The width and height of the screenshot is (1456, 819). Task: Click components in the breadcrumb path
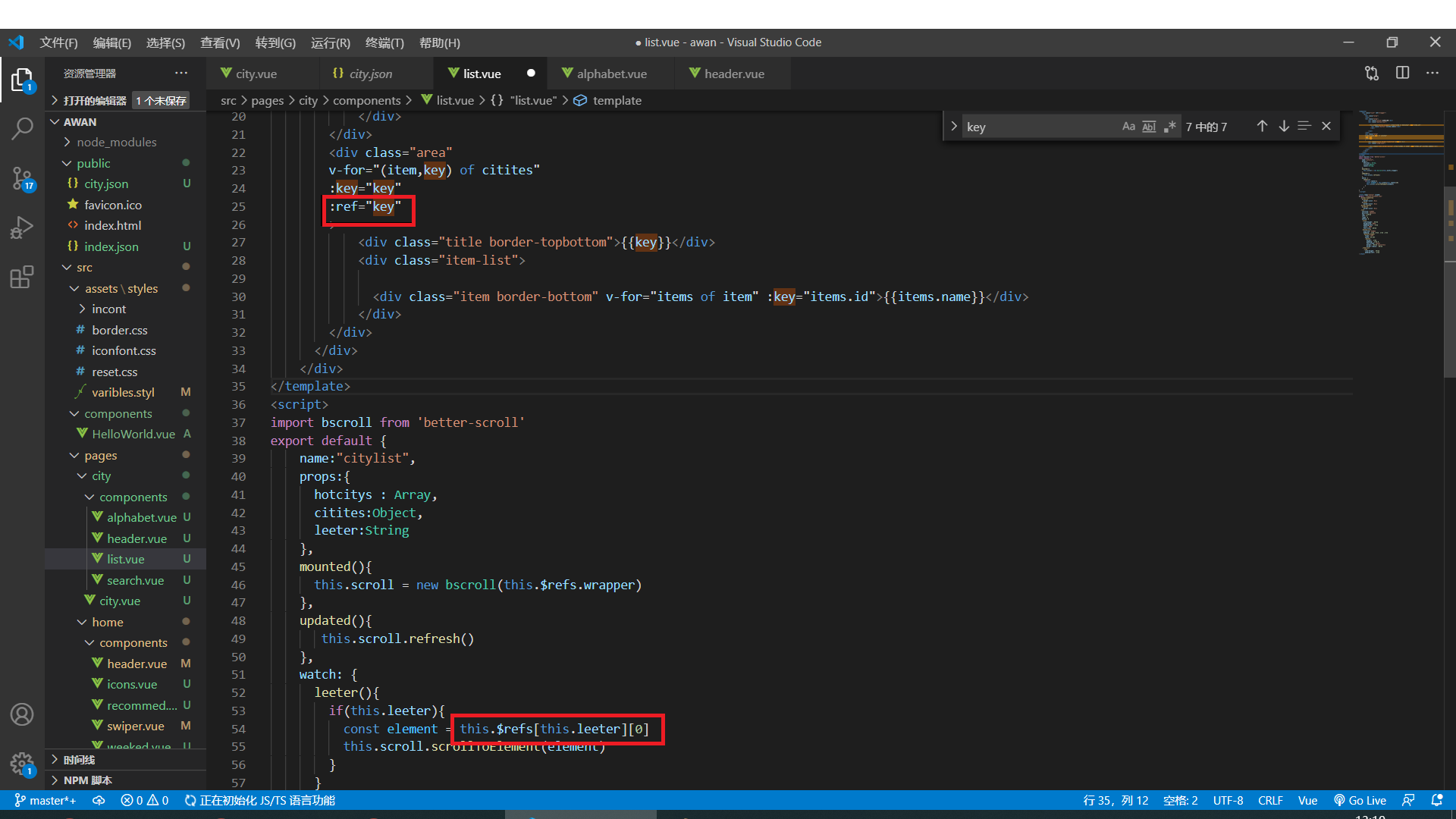[366, 100]
